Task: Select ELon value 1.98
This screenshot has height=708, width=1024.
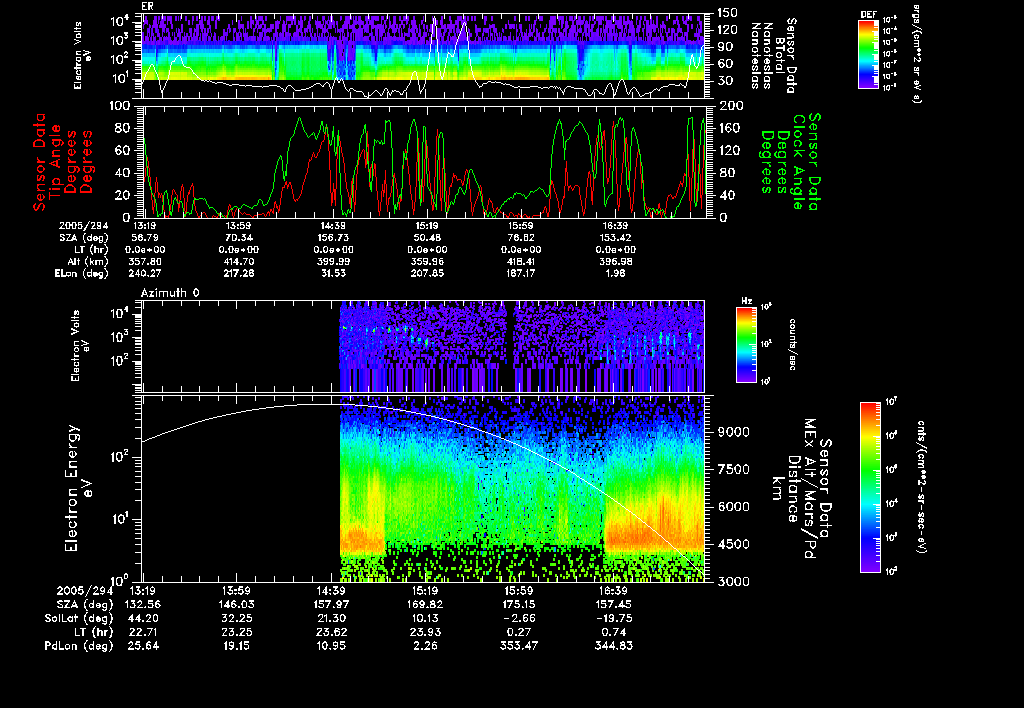Action: [615, 273]
